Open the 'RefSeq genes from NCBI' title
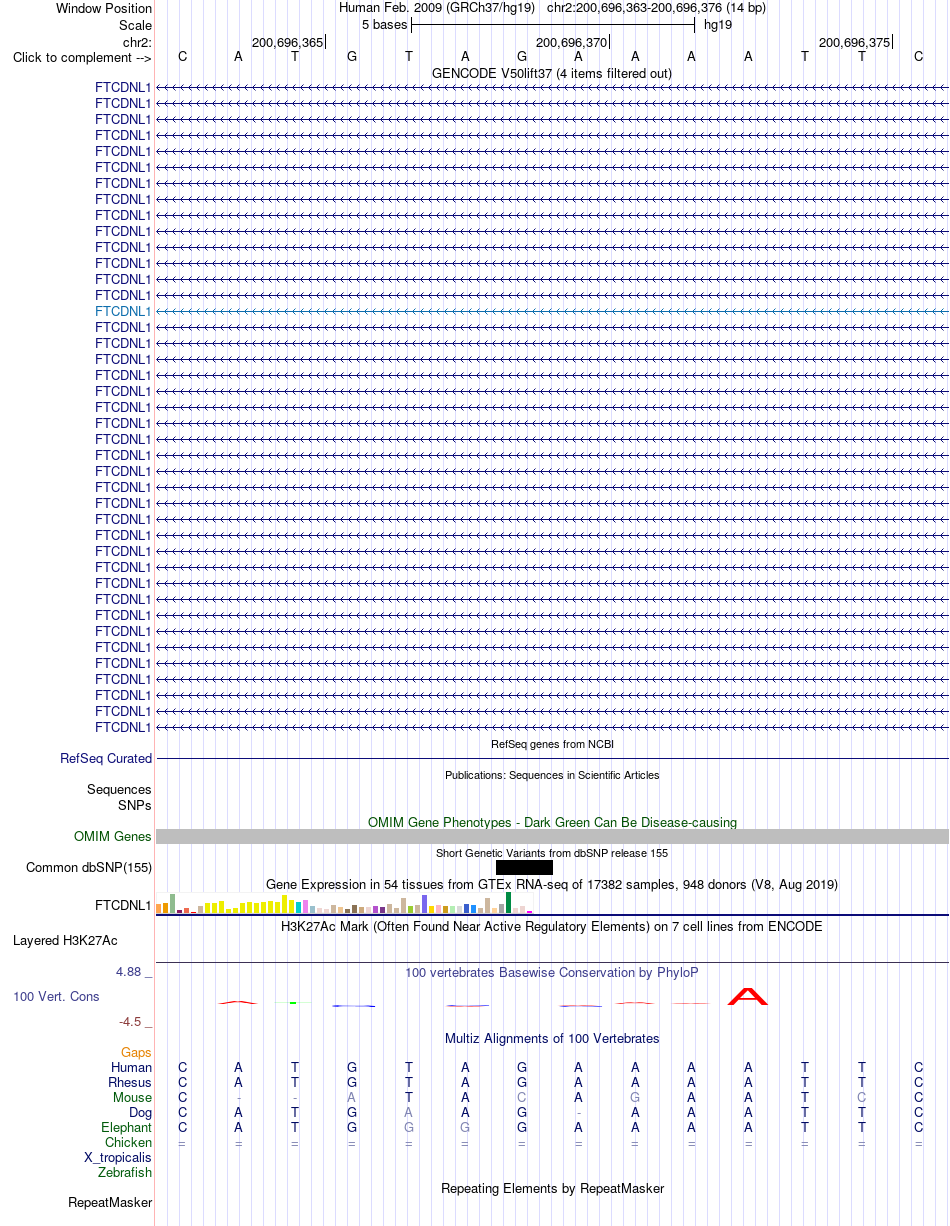This screenshot has height=1226, width=950. (552, 744)
